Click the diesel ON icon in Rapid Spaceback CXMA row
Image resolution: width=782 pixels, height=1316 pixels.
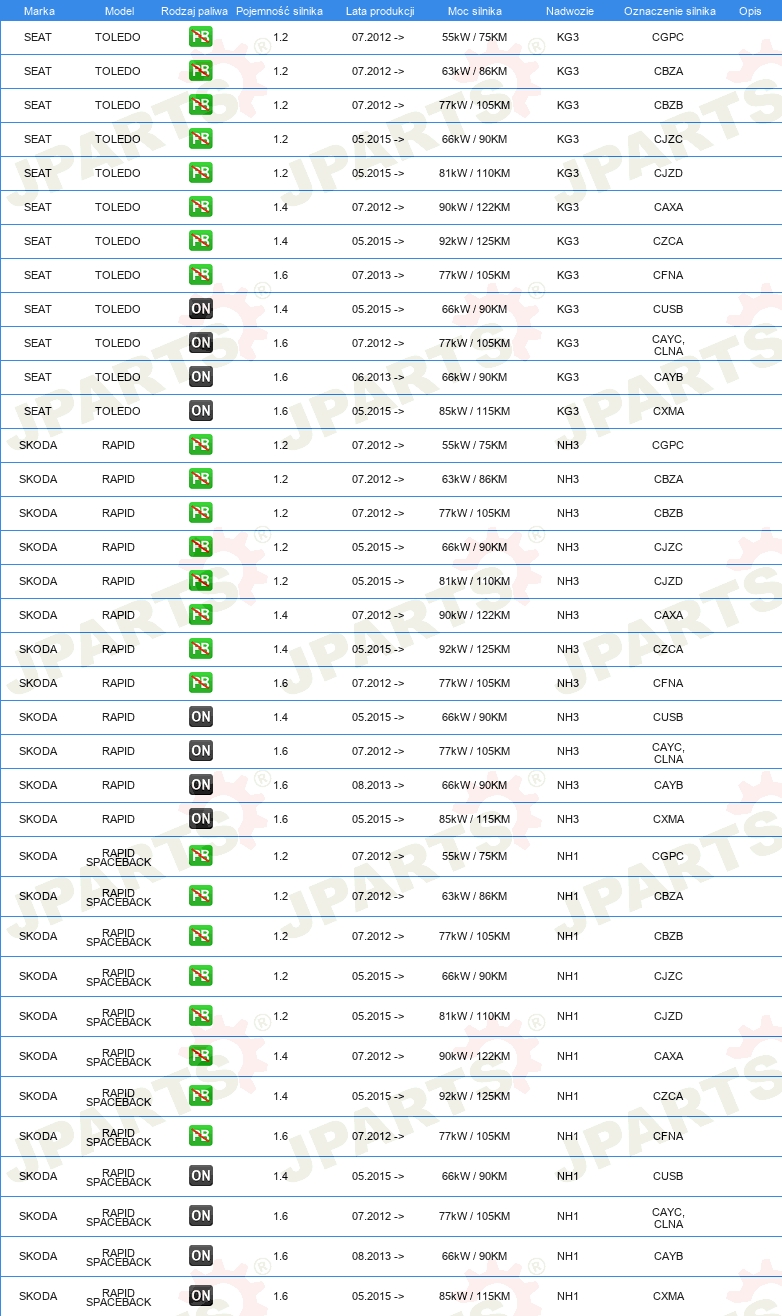[201, 1296]
